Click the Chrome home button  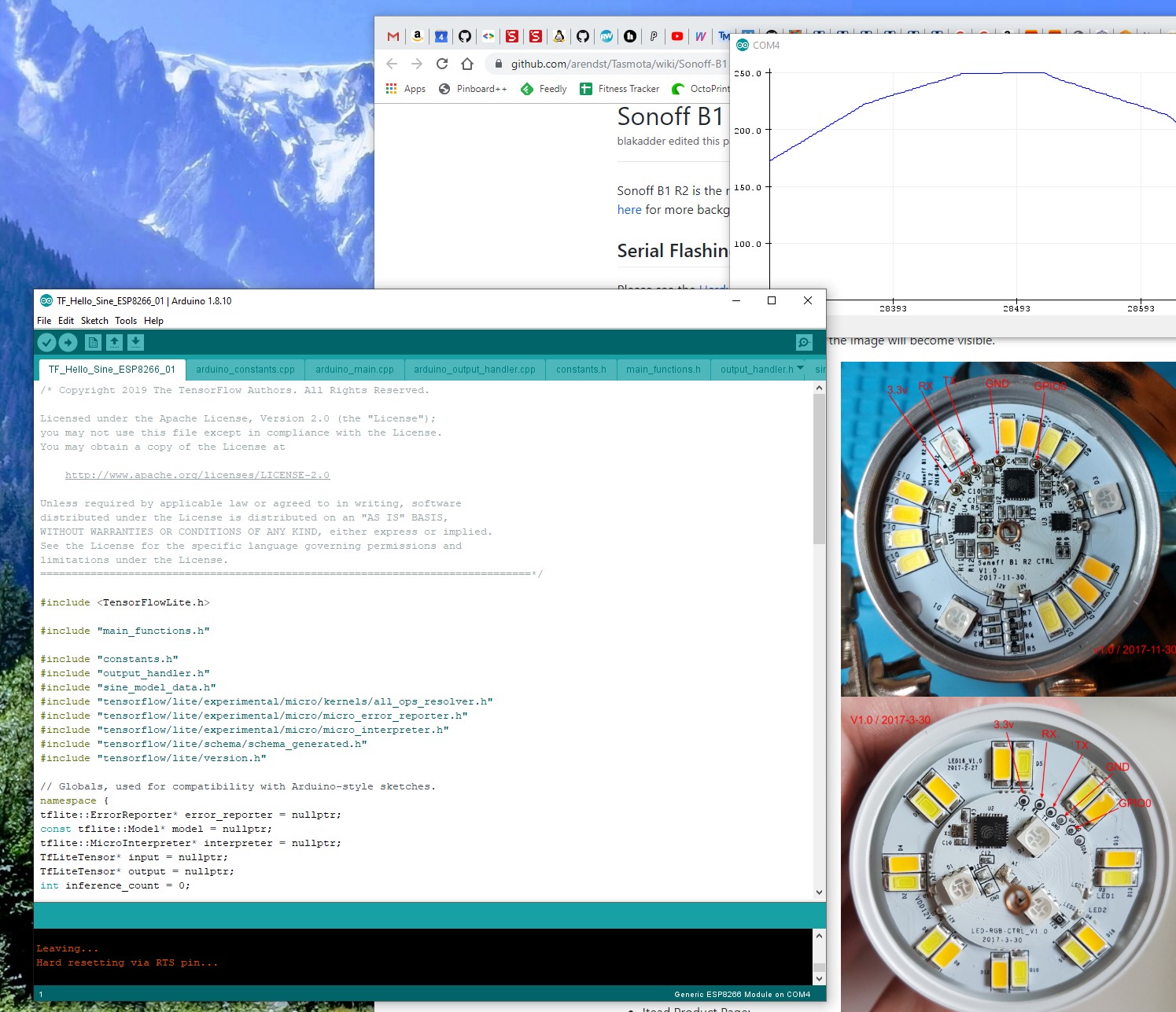[467, 64]
